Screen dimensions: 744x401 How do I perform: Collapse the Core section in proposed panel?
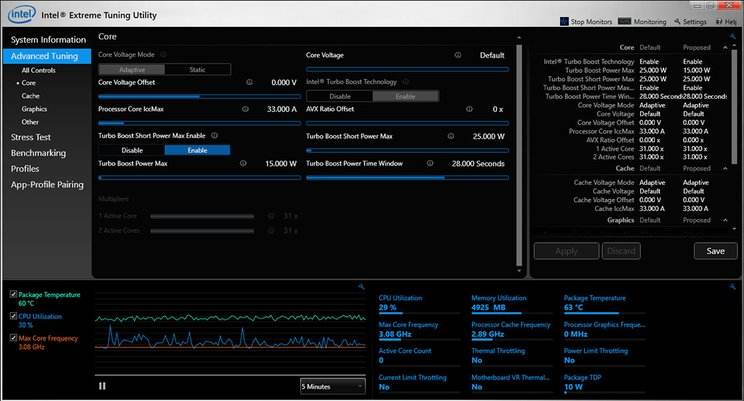click(725, 47)
